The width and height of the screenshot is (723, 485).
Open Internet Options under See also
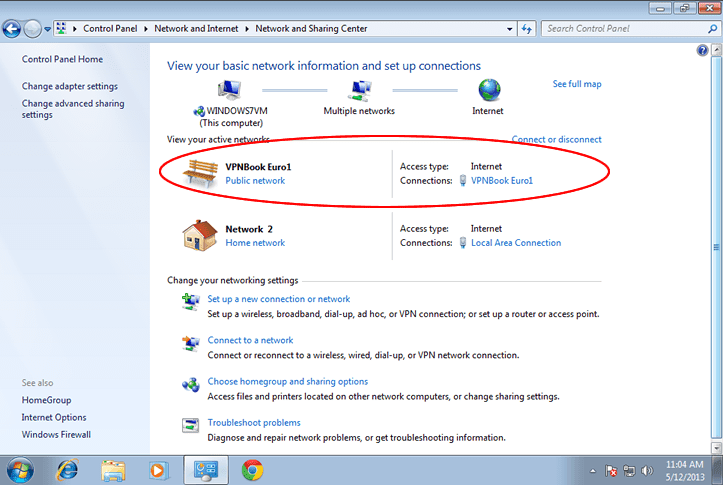(x=54, y=417)
